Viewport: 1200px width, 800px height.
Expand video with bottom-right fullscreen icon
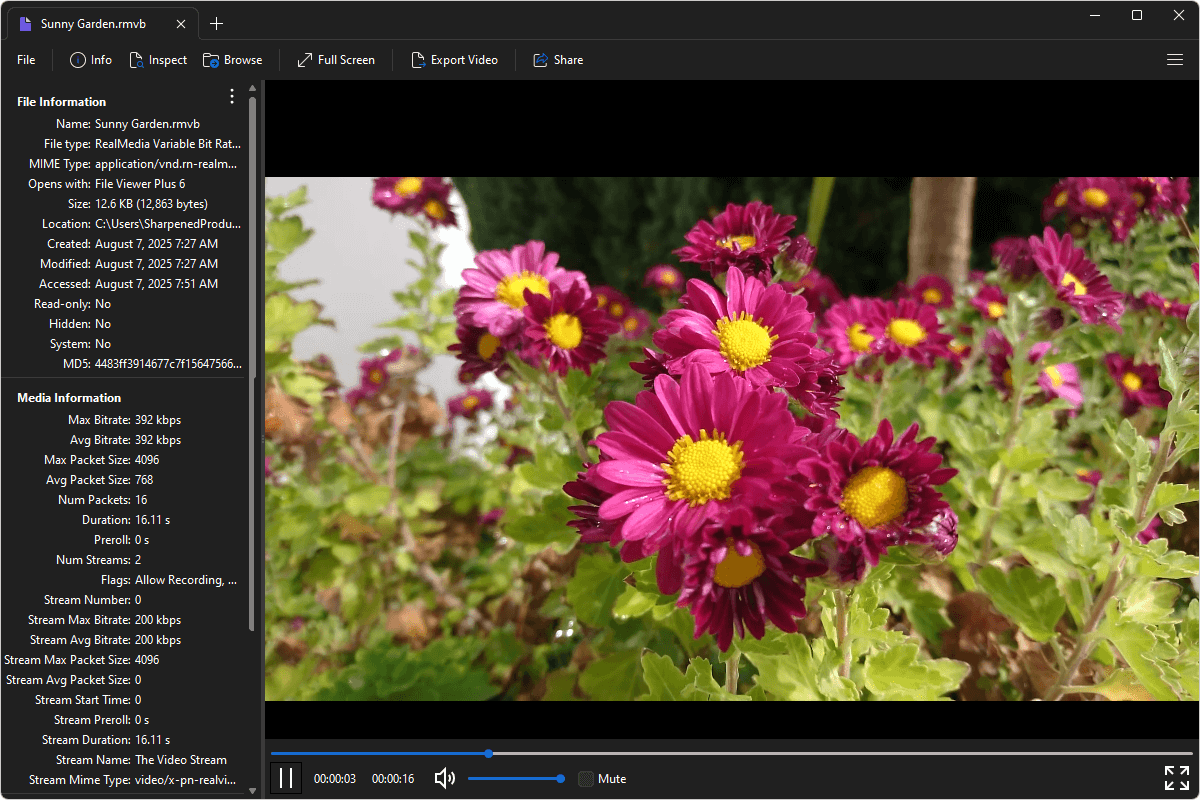click(x=1176, y=778)
